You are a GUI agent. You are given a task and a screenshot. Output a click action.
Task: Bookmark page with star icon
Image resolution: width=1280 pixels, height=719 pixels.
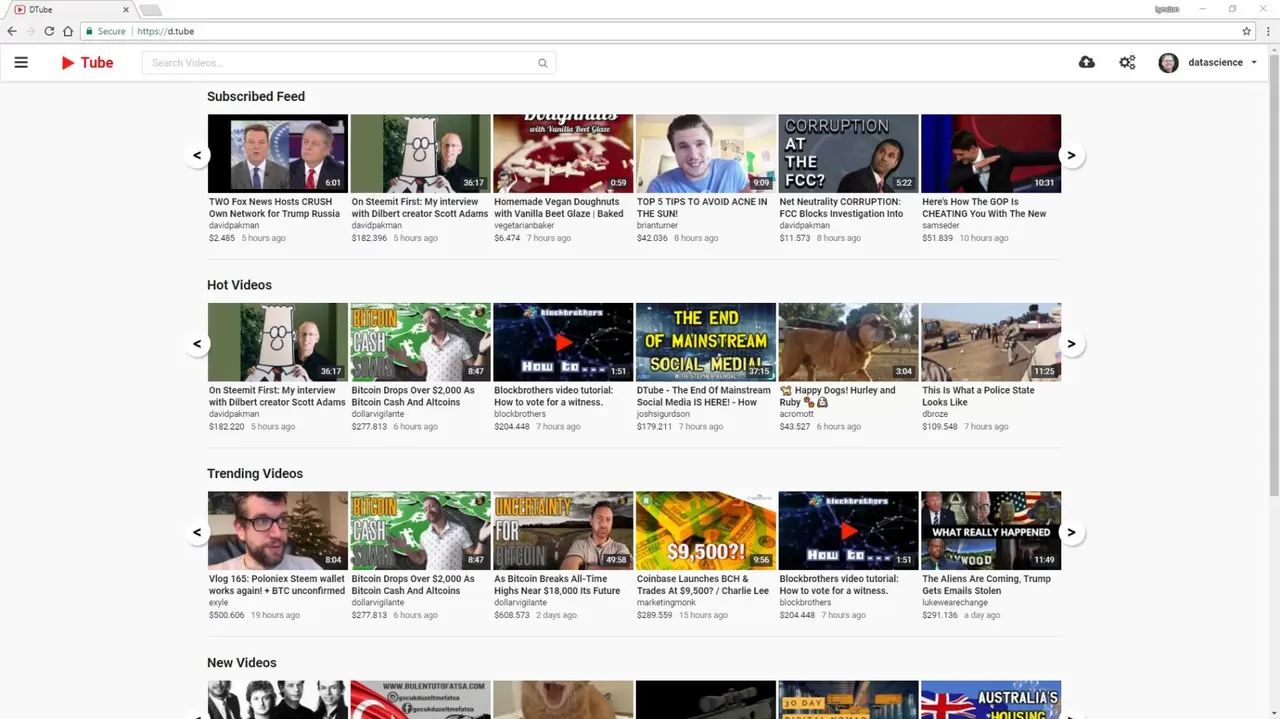1247,31
